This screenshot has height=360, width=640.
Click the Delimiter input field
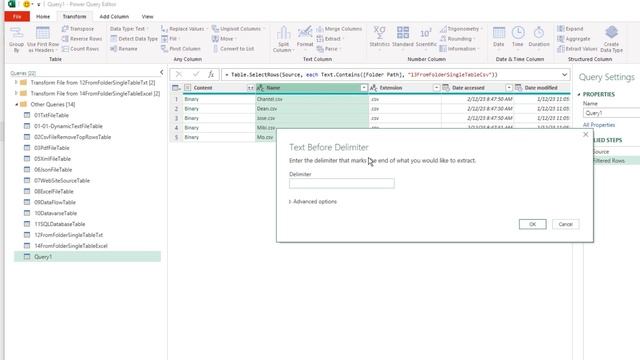pos(342,183)
